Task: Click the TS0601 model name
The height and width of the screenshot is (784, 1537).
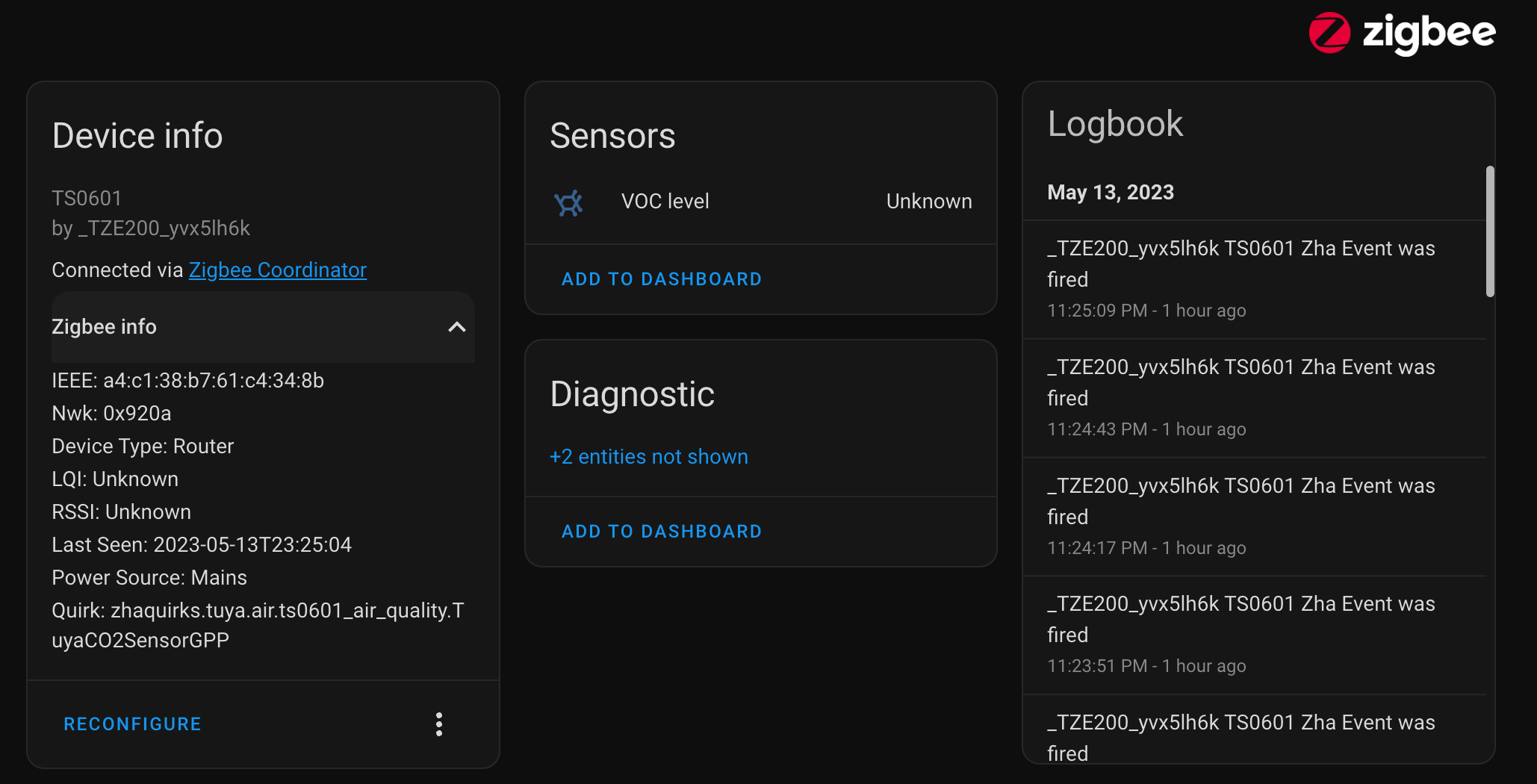Action: [x=87, y=197]
